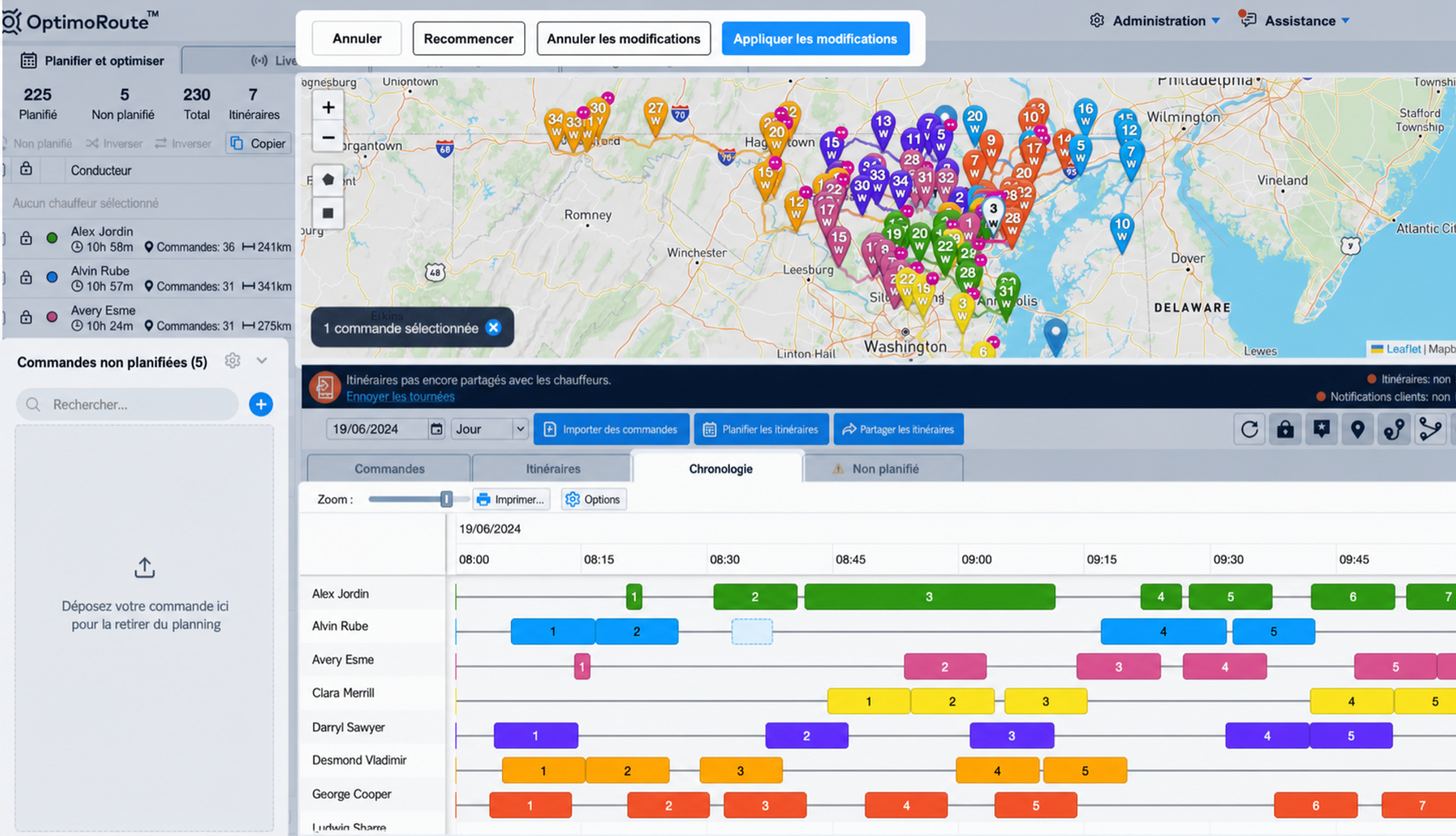Select the rectangle drawing tool on map
Image resolution: width=1456 pixels, height=836 pixels.
click(x=328, y=213)
